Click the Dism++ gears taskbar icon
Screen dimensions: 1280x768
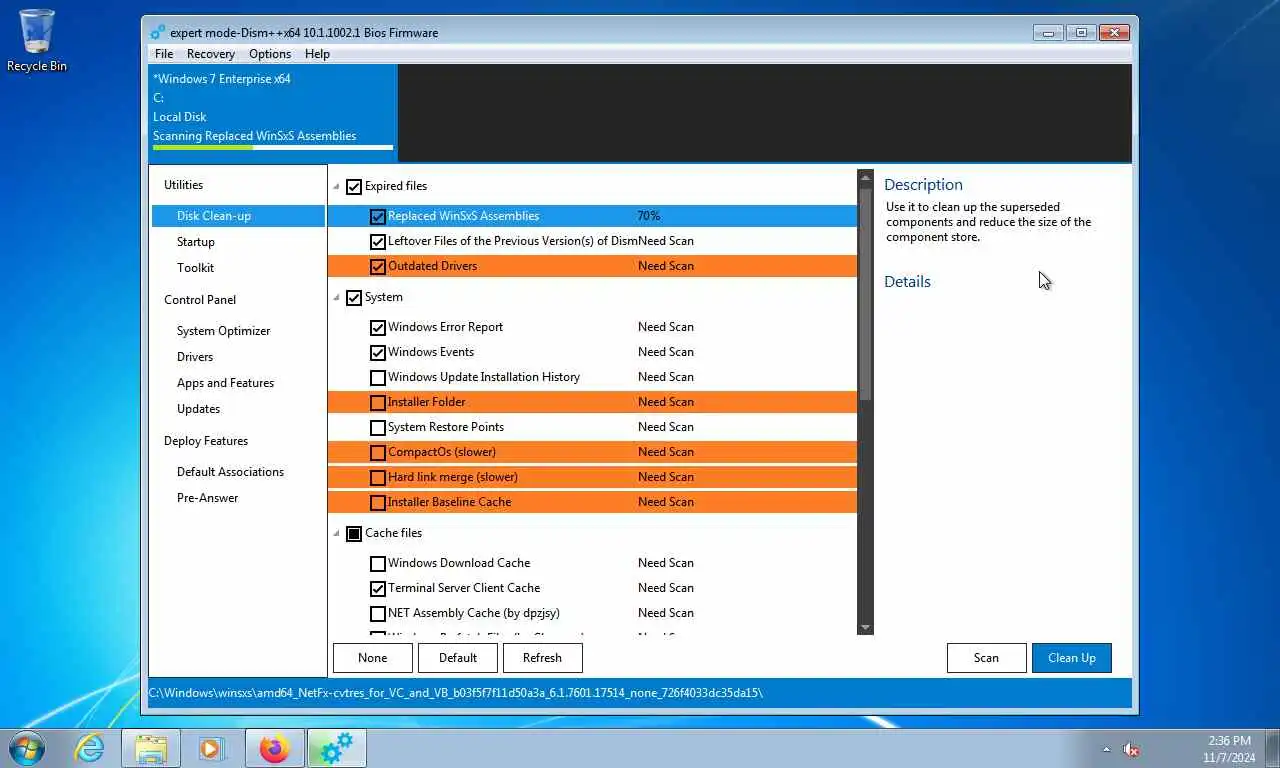[337, 748]
